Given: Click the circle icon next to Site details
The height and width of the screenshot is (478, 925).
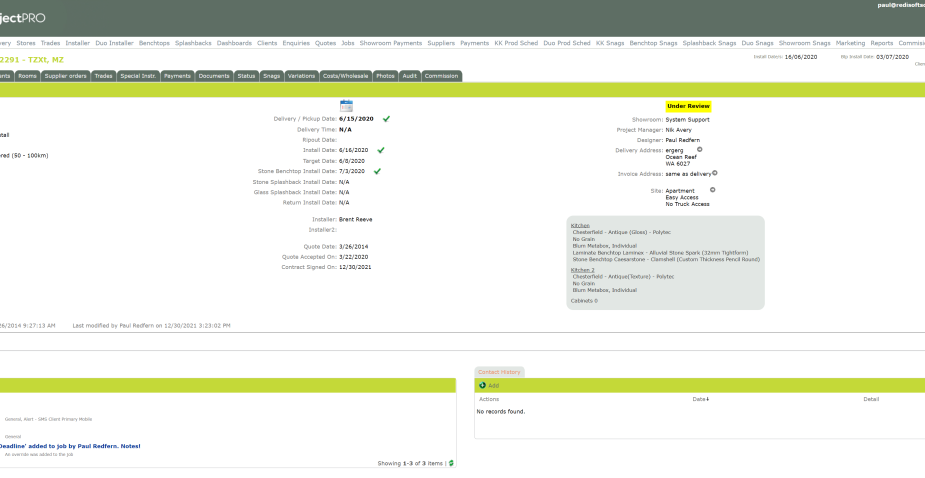Looking at the screenshot, I should click(712, 190).
